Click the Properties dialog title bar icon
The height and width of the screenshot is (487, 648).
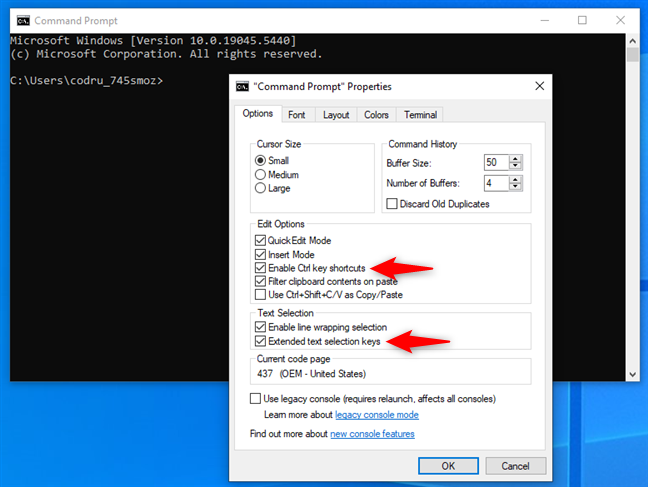(242, 86)
